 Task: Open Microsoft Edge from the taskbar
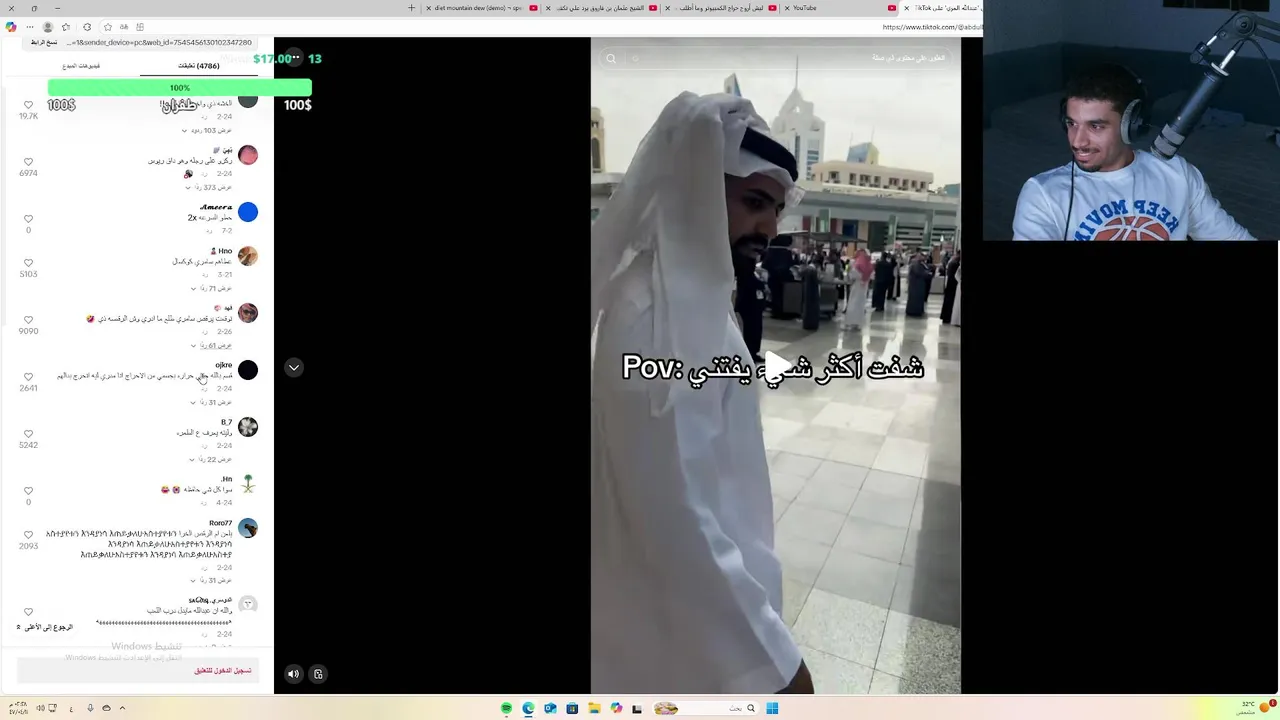pos(528,708)
